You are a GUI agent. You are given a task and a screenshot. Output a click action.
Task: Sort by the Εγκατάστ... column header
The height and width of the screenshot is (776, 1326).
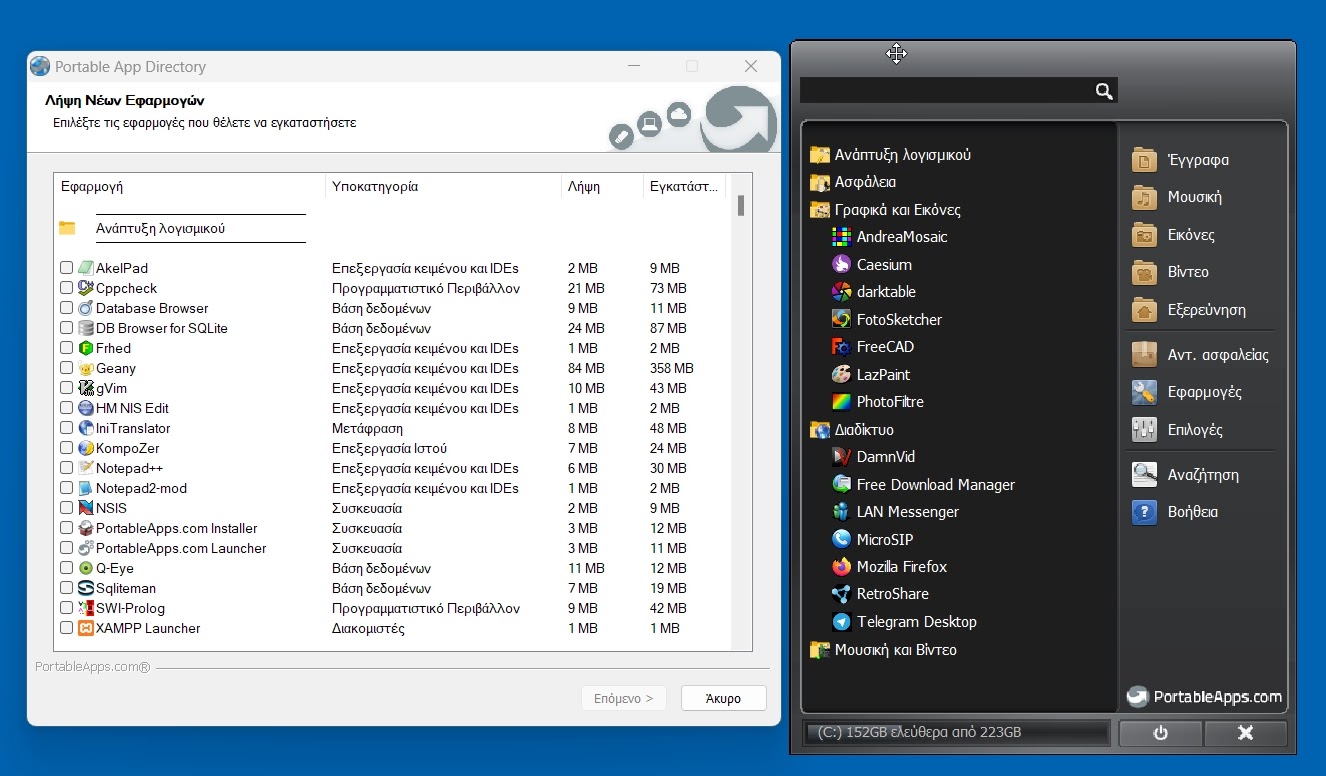point(685,186)
